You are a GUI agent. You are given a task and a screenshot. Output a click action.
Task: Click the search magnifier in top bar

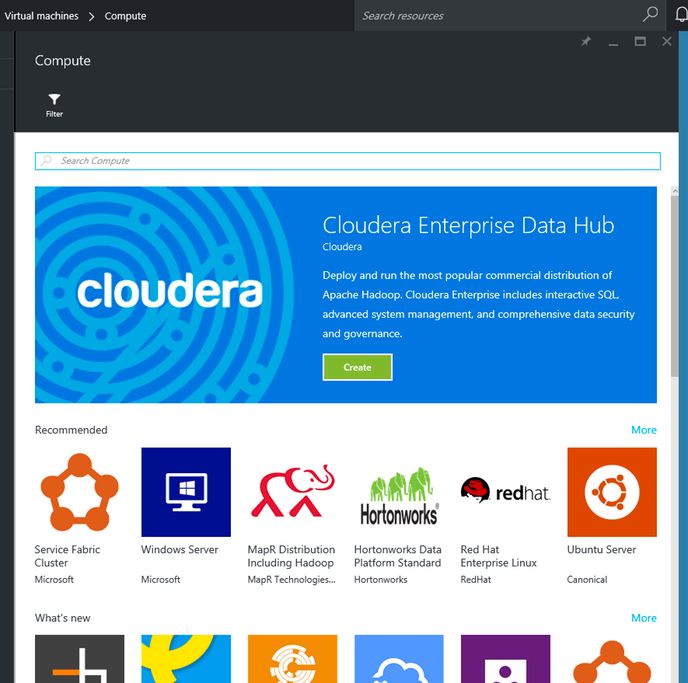650,14
